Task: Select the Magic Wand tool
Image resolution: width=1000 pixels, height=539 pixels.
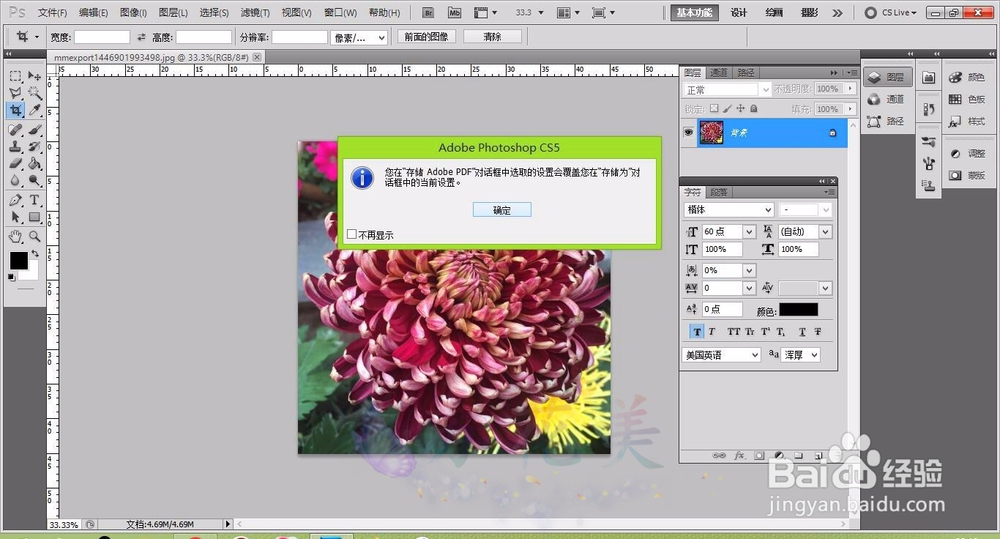Action: click(x=34, y=93)
